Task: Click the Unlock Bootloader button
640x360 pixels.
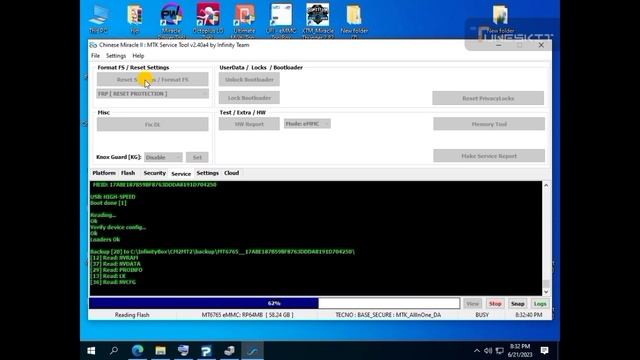Action: [249, 80]
